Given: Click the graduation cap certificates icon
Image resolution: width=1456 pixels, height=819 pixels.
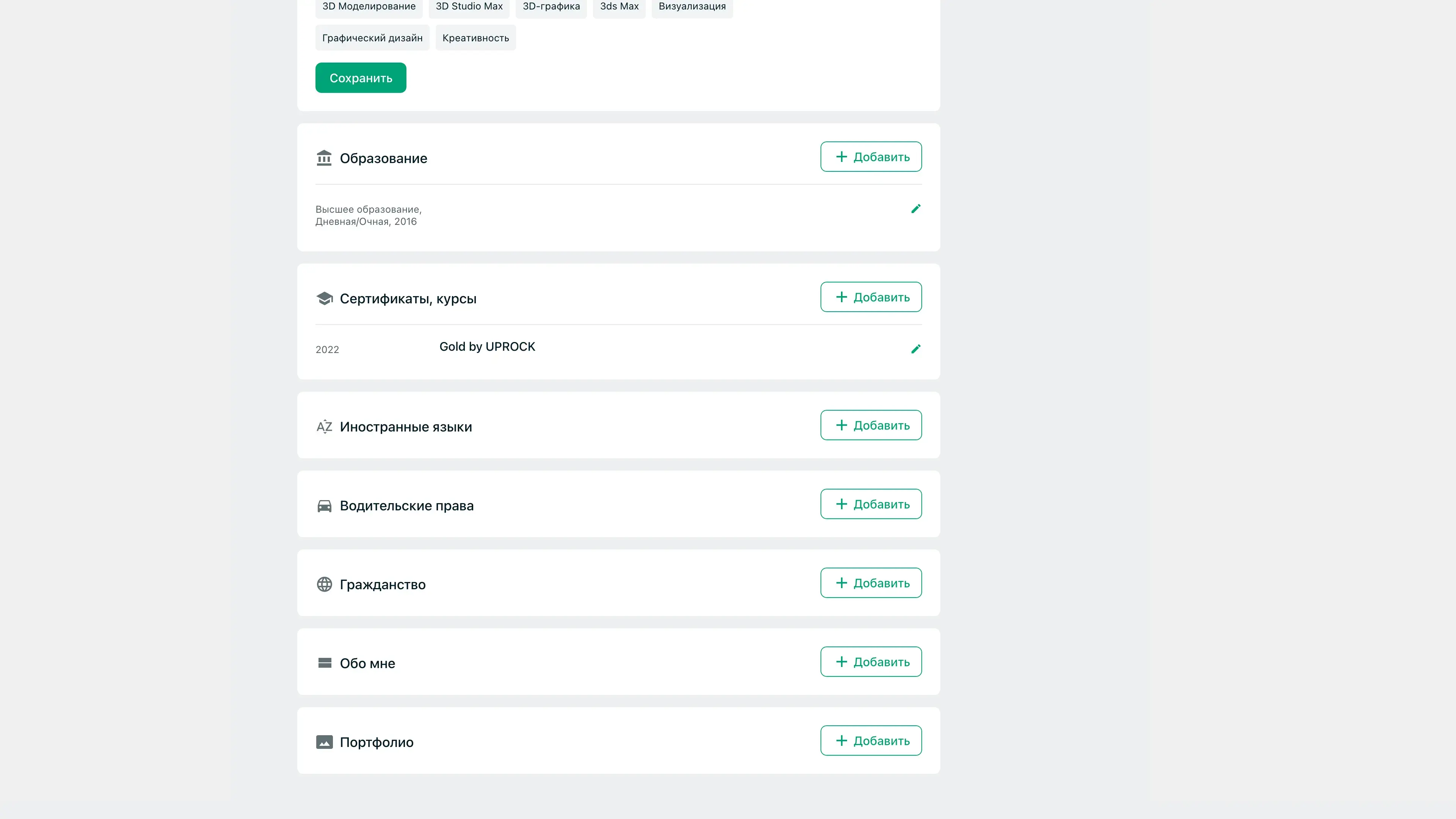Looking at the screenshot, I should [324, 298].
